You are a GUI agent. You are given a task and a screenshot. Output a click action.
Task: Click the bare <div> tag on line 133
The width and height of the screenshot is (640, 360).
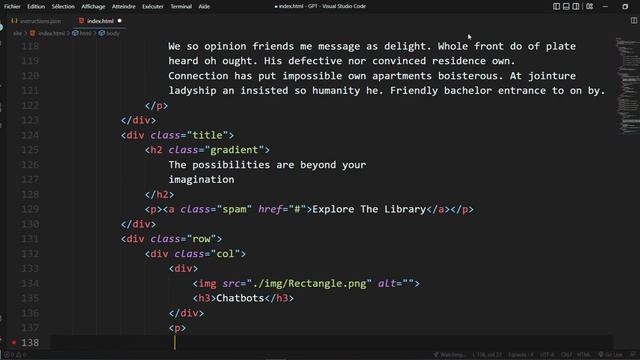(x=183, y=269)
